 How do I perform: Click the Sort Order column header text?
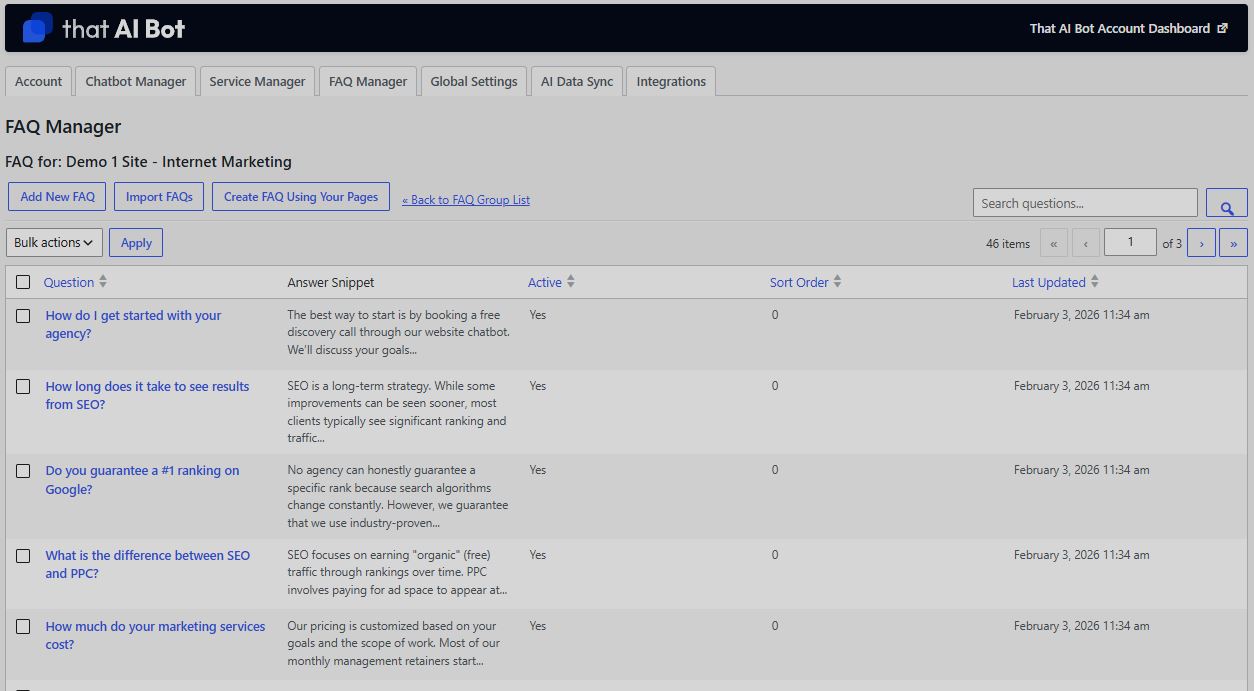[799, 283]
